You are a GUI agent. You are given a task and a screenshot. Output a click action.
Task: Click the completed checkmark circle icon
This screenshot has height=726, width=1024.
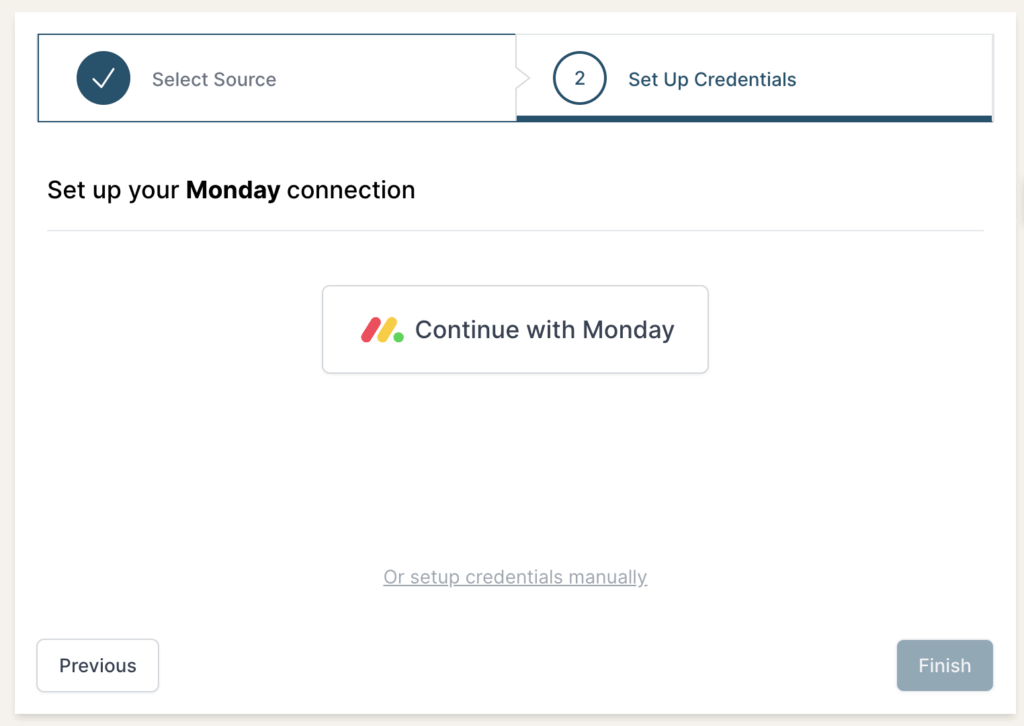click(x=103, y=78)
